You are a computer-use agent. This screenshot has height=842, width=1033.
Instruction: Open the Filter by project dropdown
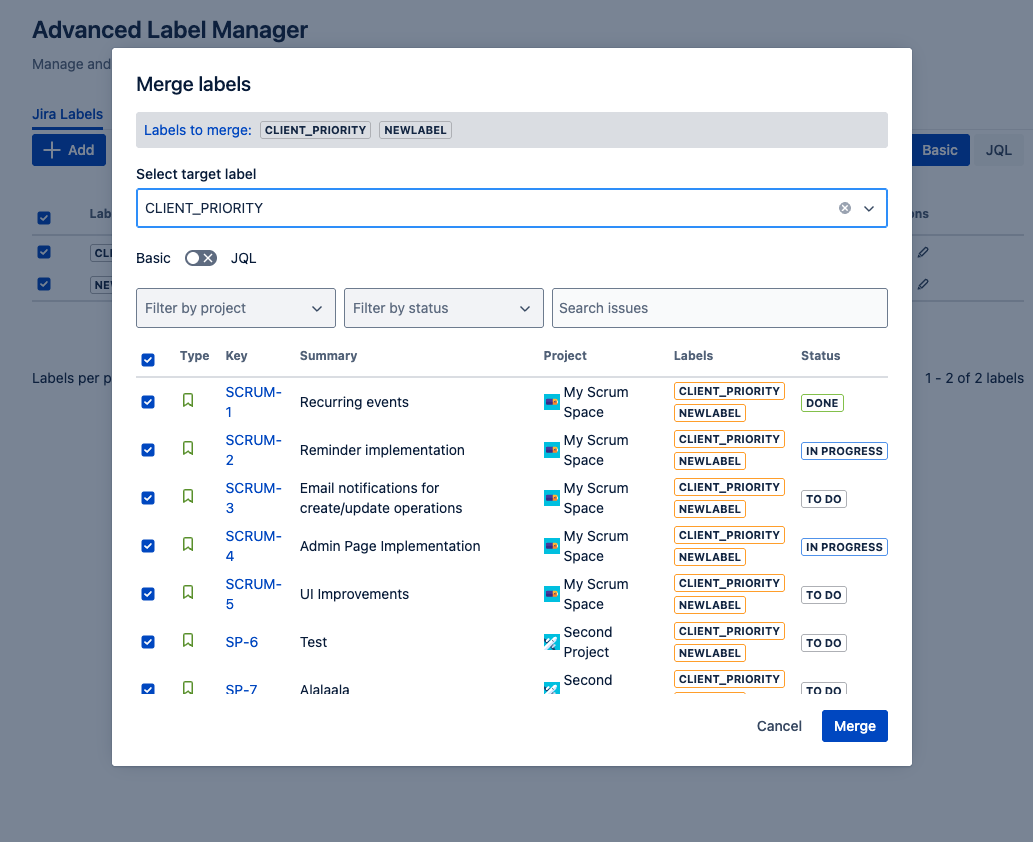click(235, 308)
